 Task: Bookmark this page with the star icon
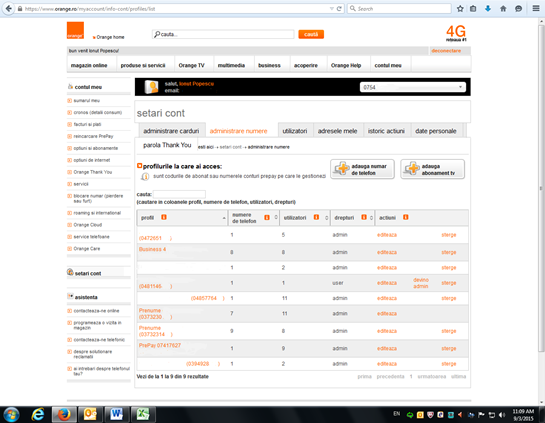[460, 9]
